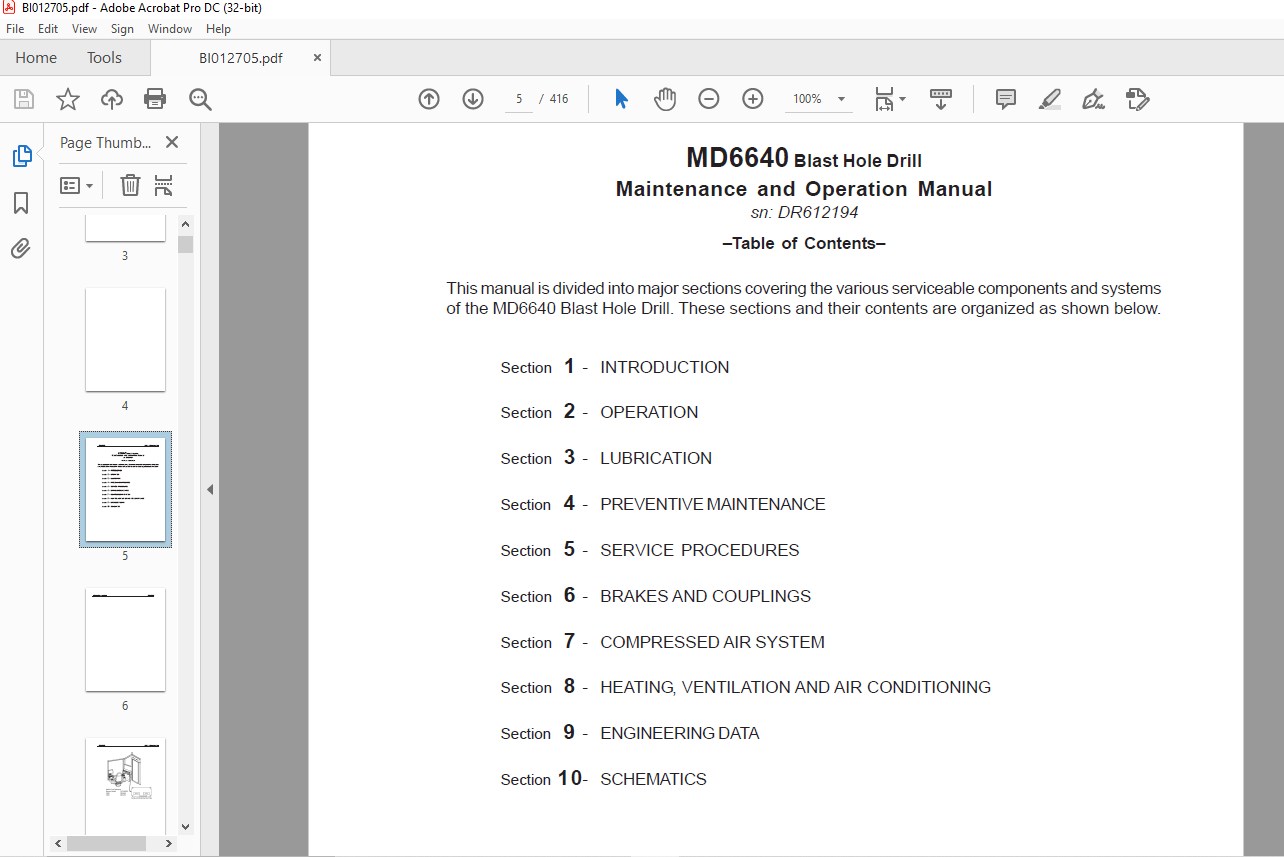Zoom out with minus icon
This screenshot has height=857, width=1284.
709,99
